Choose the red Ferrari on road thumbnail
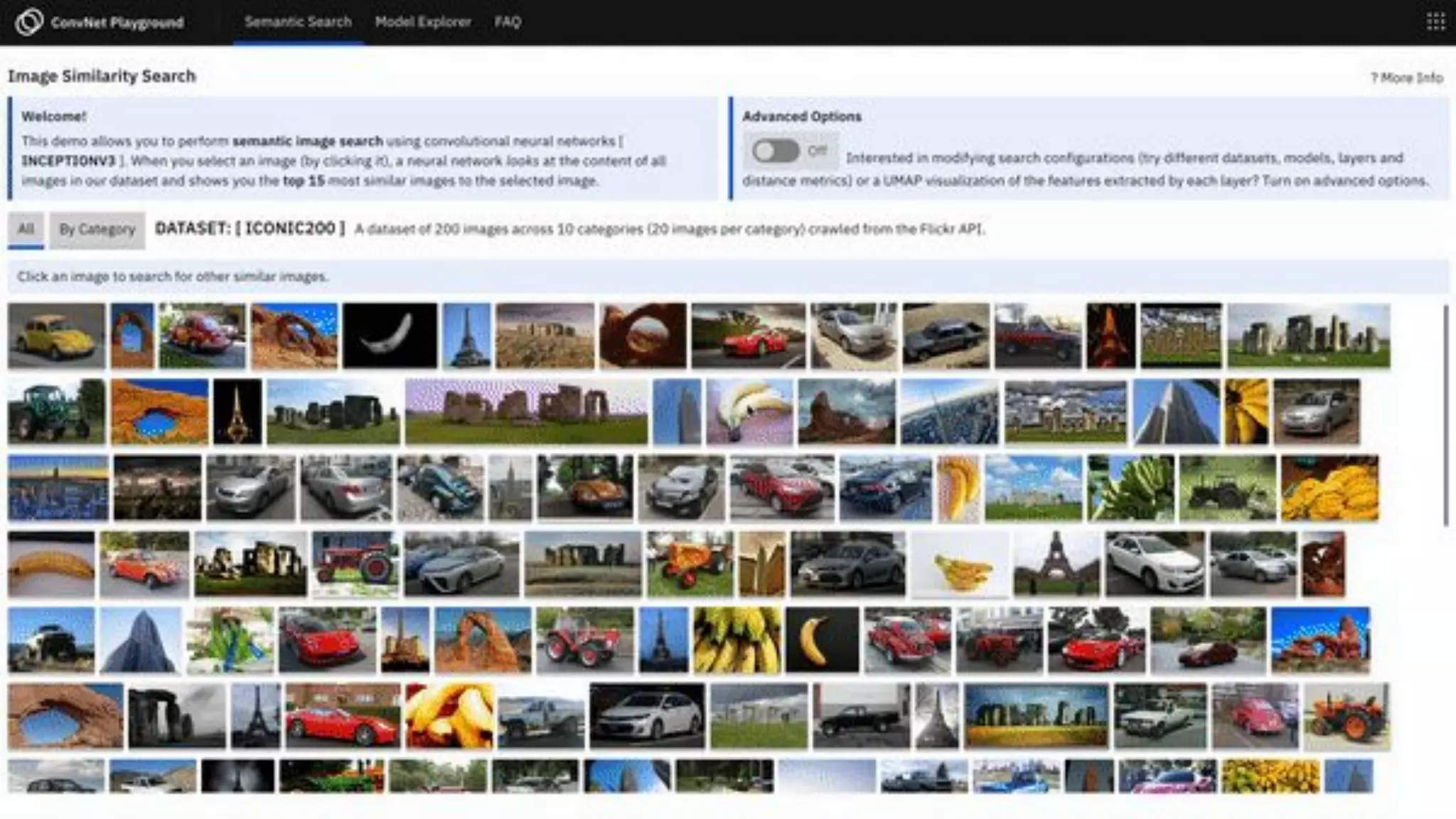This screenshot has height=819, width=1456. click(749, 336)
